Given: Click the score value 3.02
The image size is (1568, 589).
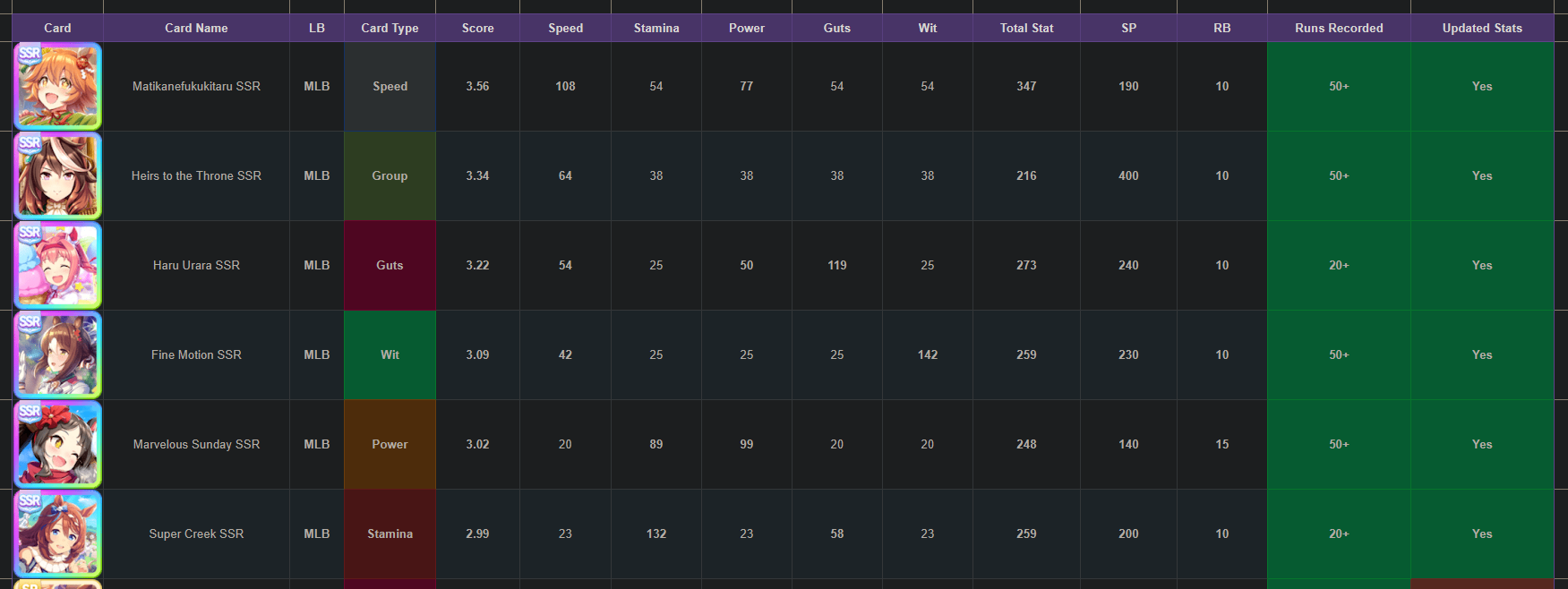Looking at the screenshot, I should coord(477,445).
